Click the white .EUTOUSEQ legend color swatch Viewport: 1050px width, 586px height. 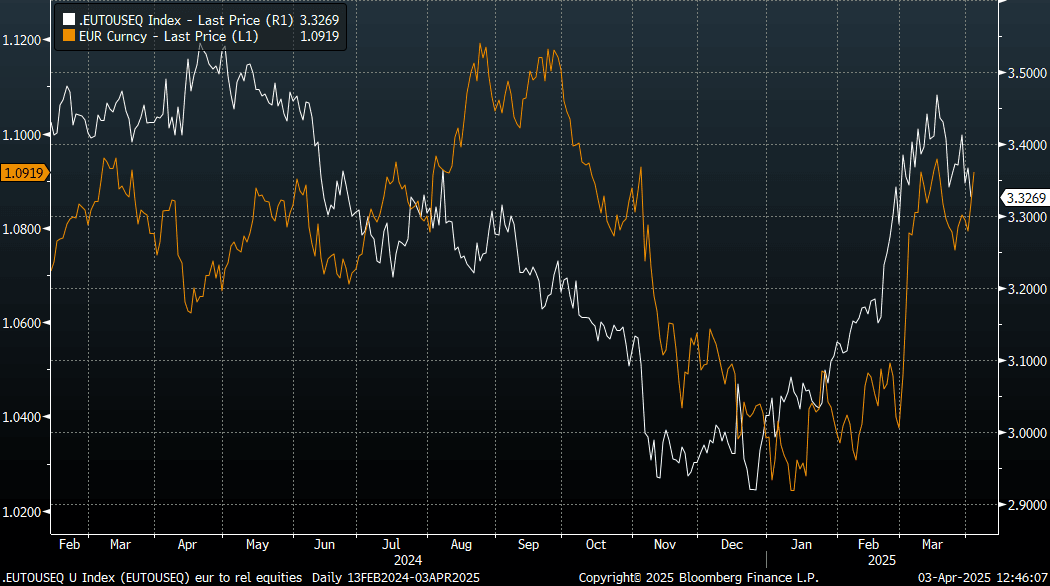68,19
